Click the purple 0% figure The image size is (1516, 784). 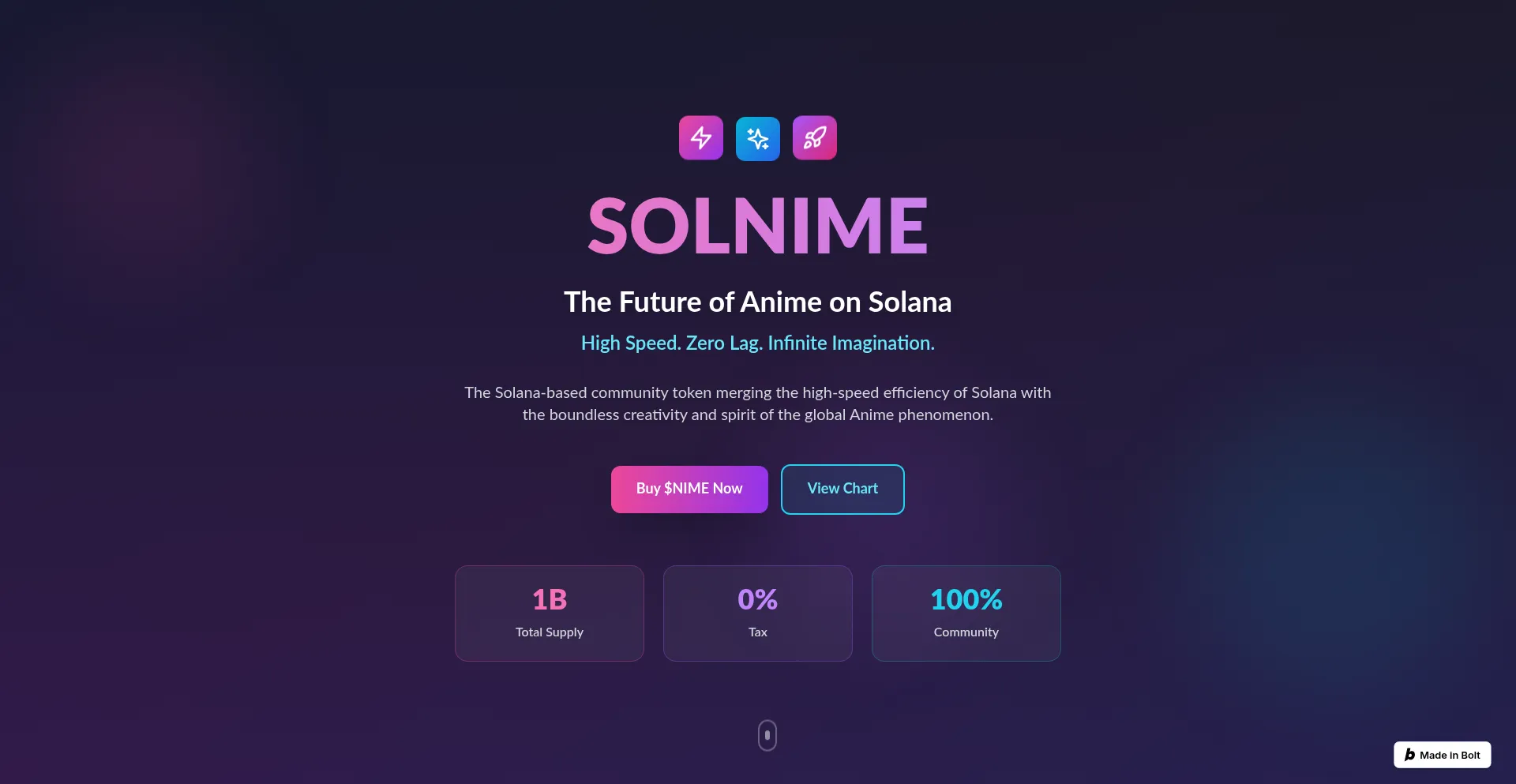[758, 600]
